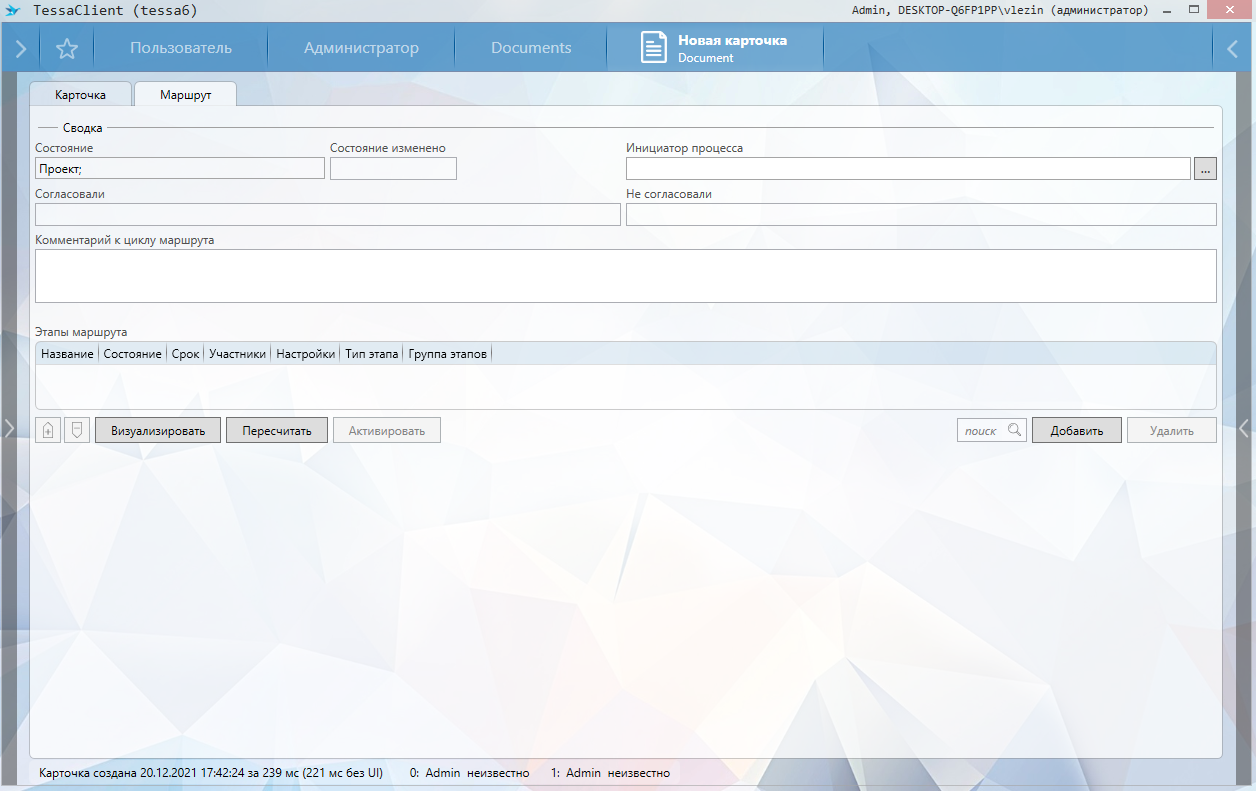Focus the Комментарий к циклу маршрута text area
The height and width of the screenshot is (791, 1256).
point(625,275)
